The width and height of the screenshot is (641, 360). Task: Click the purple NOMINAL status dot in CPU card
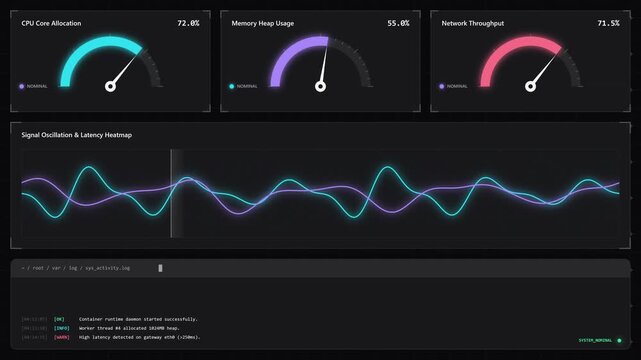tap(22, 86)
